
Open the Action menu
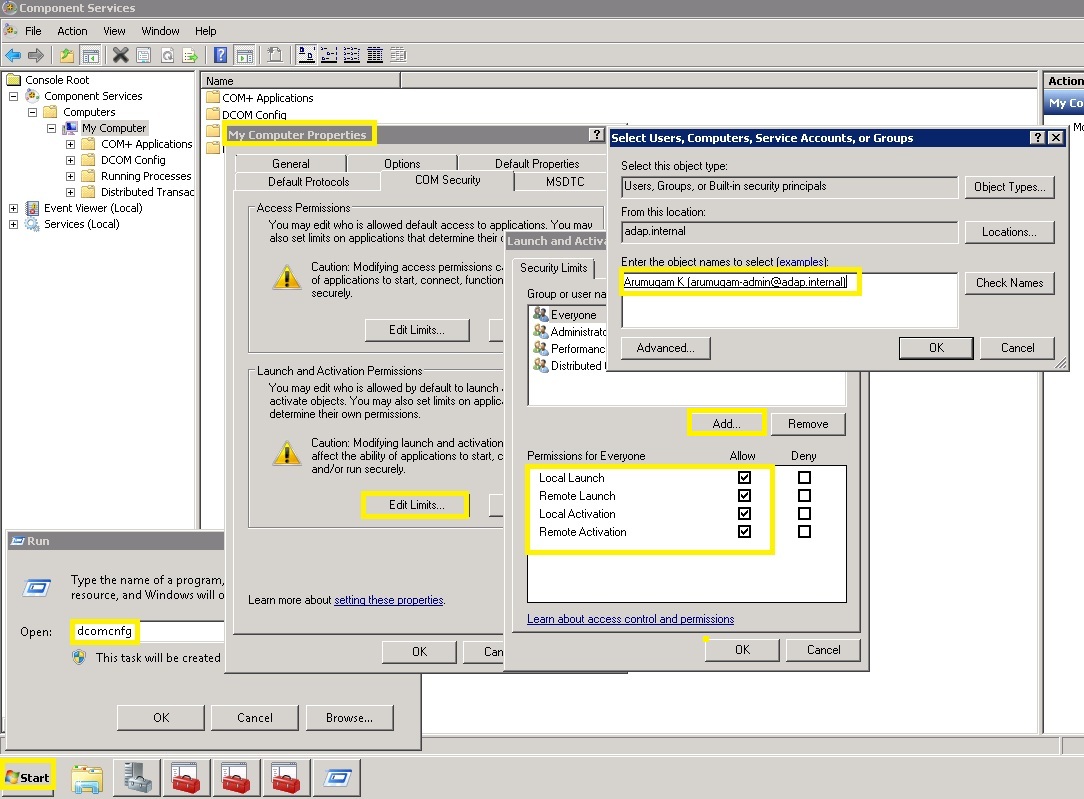point(72,31)
